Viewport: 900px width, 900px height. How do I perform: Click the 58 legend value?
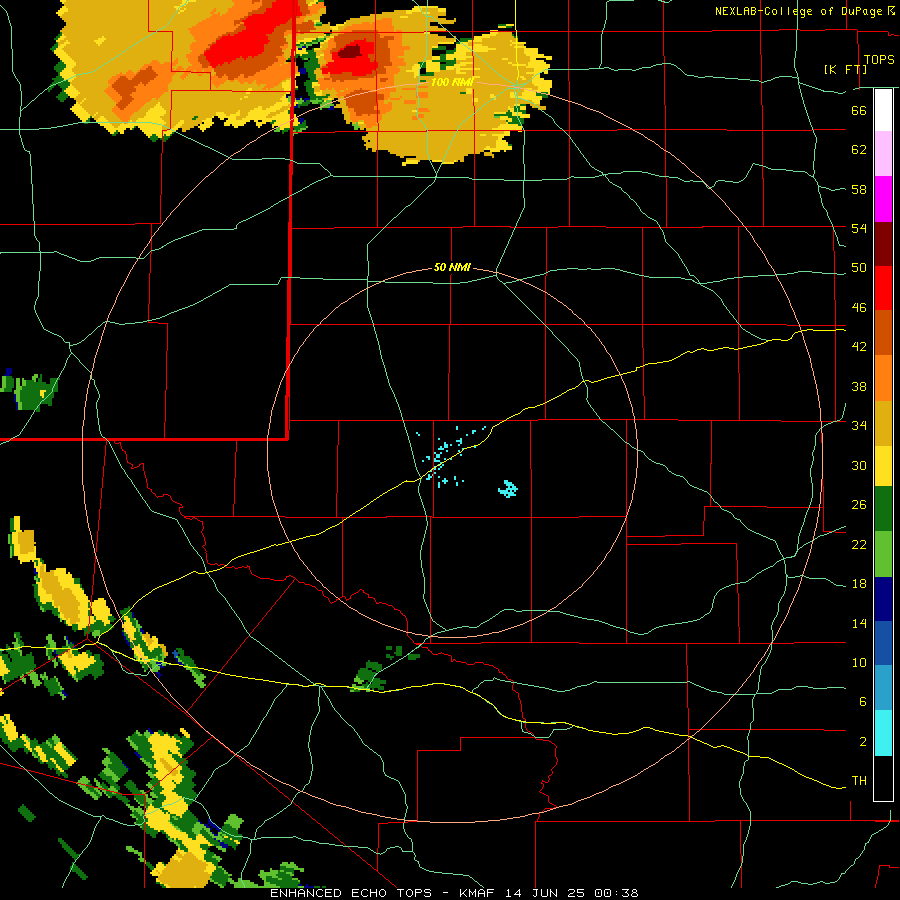click(x=859, y=189)
